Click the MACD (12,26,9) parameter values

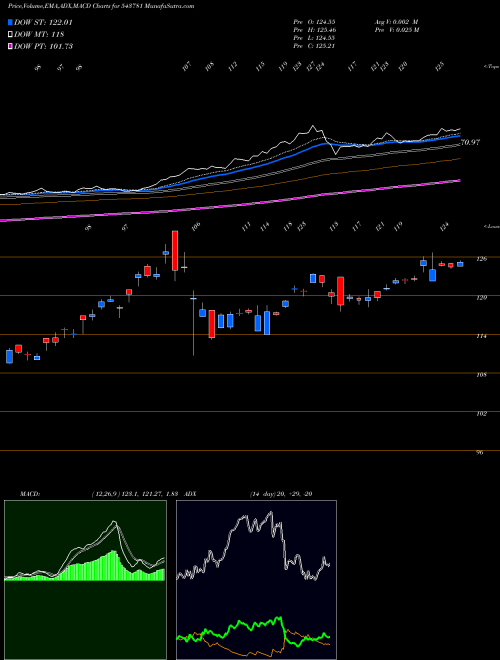(136, 494)
